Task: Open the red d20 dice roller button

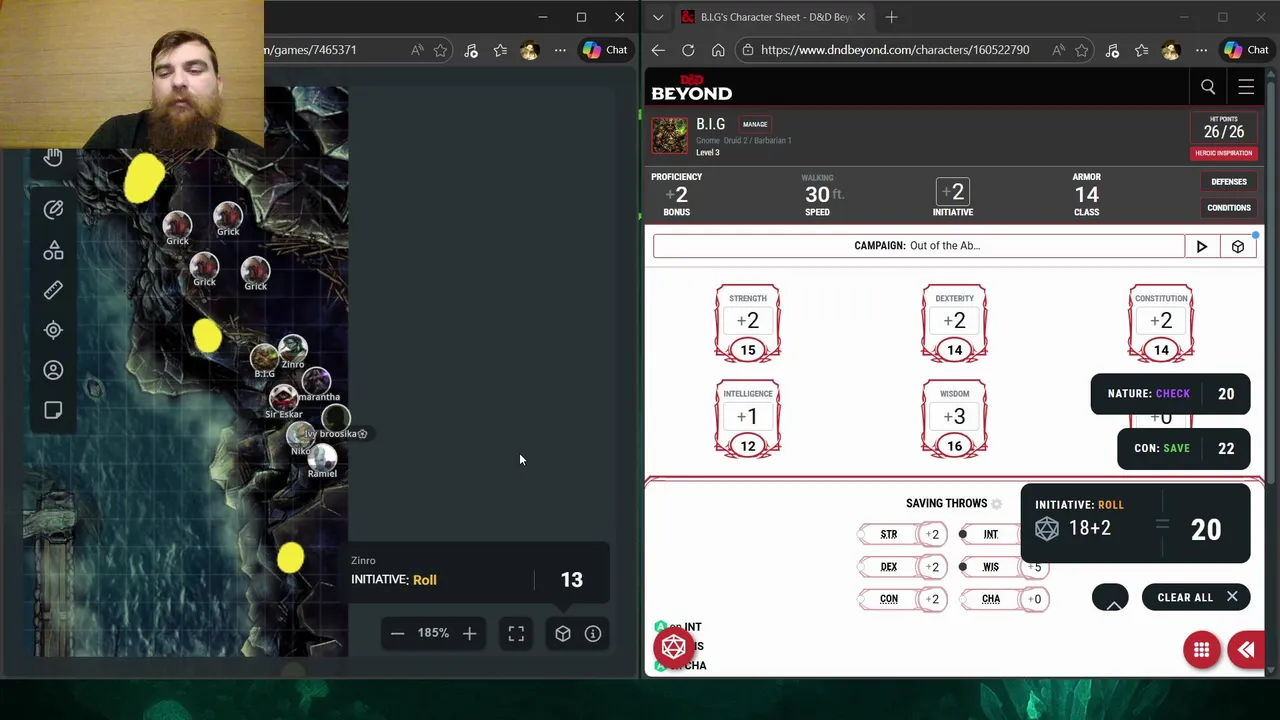Action: [x=674, y=647]
